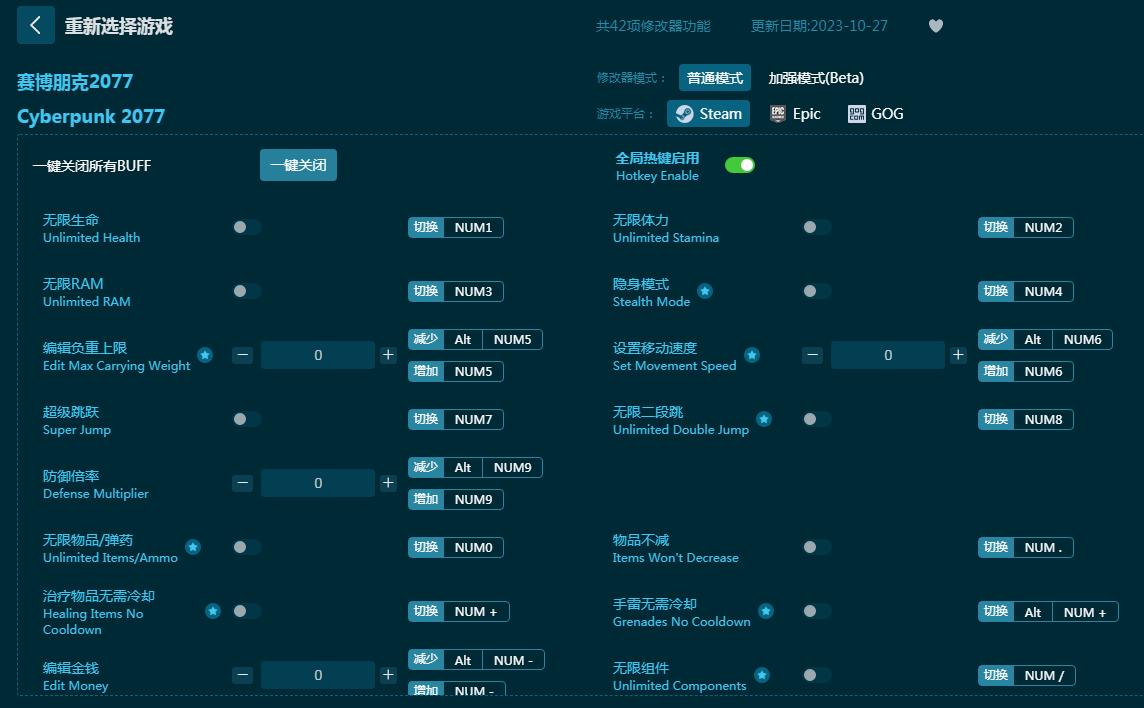Click the star icon beside Stealth Mode
Screen dimensions: 1144x708
click(x=705, y=291)
